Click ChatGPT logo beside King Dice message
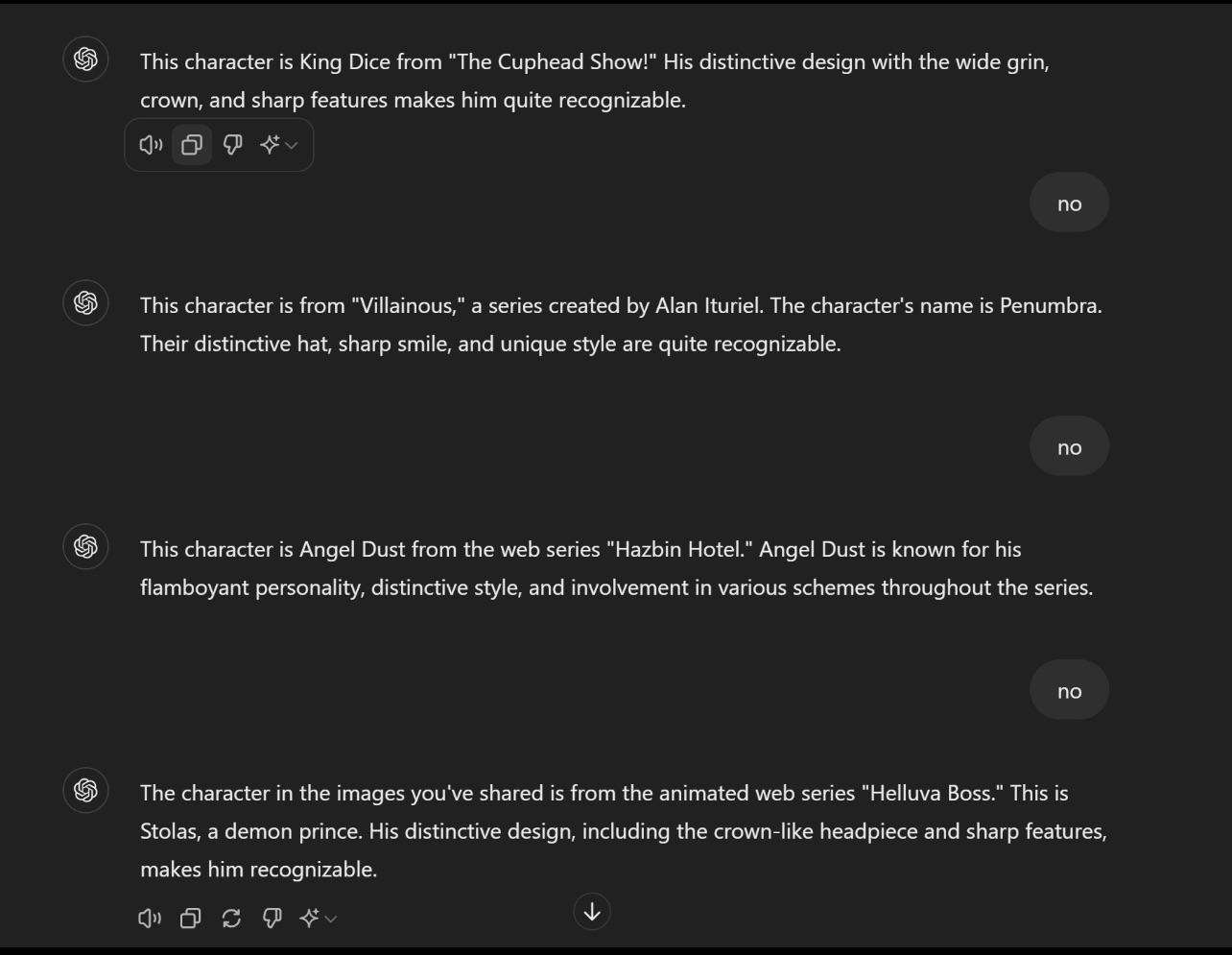The height and width of the screenshot is (955, 1232). pos(85,60)
